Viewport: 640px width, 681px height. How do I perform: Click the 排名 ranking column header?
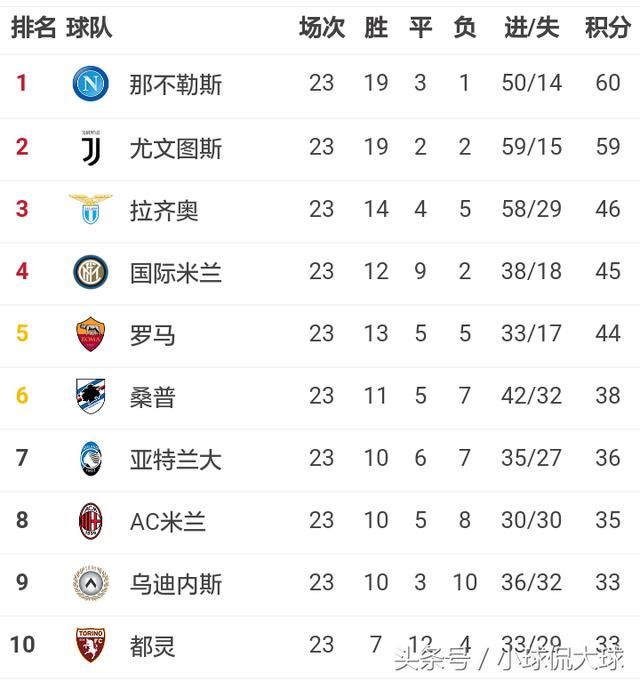pos(33,28)
